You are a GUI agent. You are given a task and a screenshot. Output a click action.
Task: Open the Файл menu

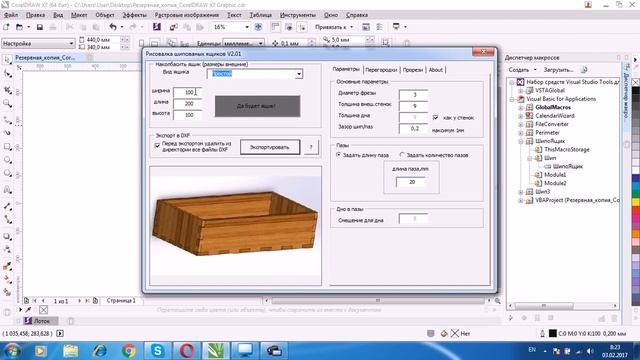[x=11, y=15]
